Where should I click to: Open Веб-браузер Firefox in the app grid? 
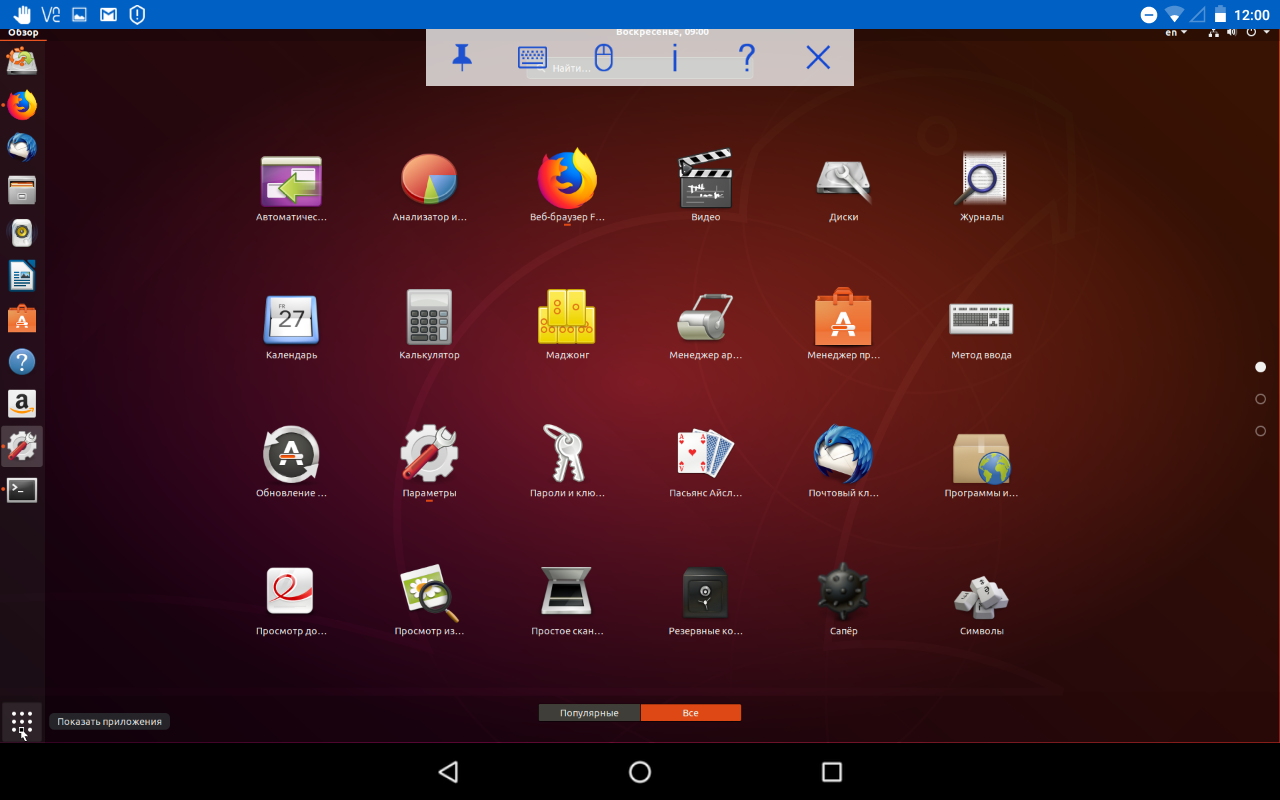point(567,188)
